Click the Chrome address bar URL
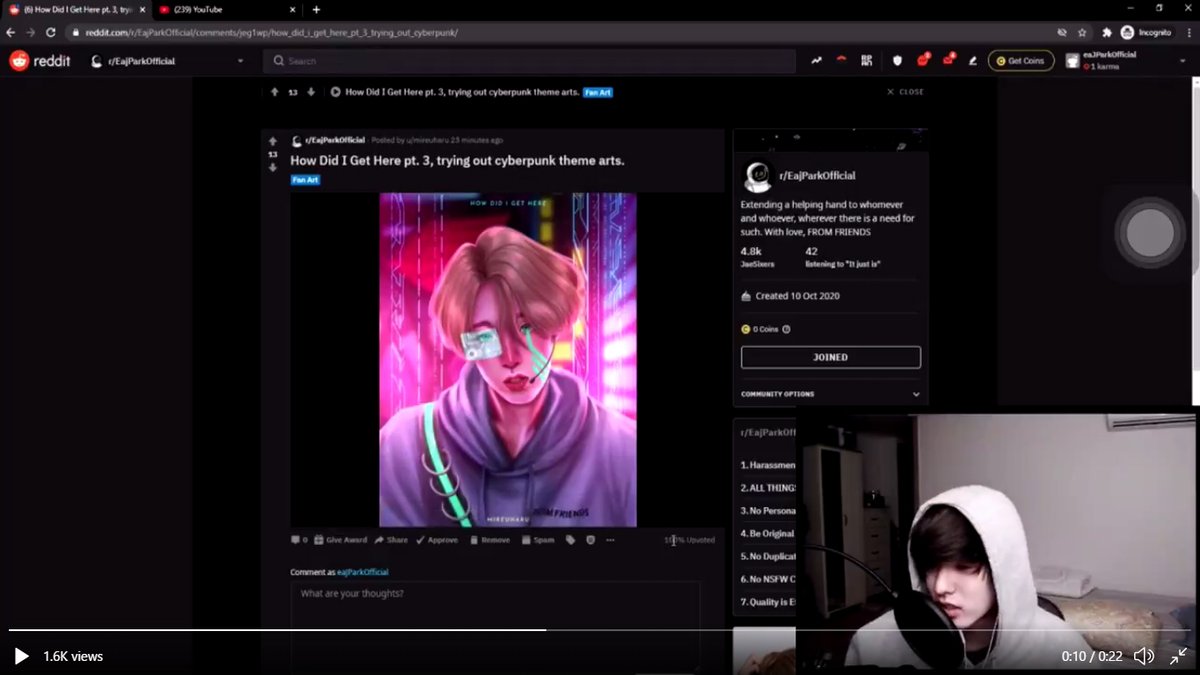The height and width of the screenshot is (675, 1200). [271, 32]
